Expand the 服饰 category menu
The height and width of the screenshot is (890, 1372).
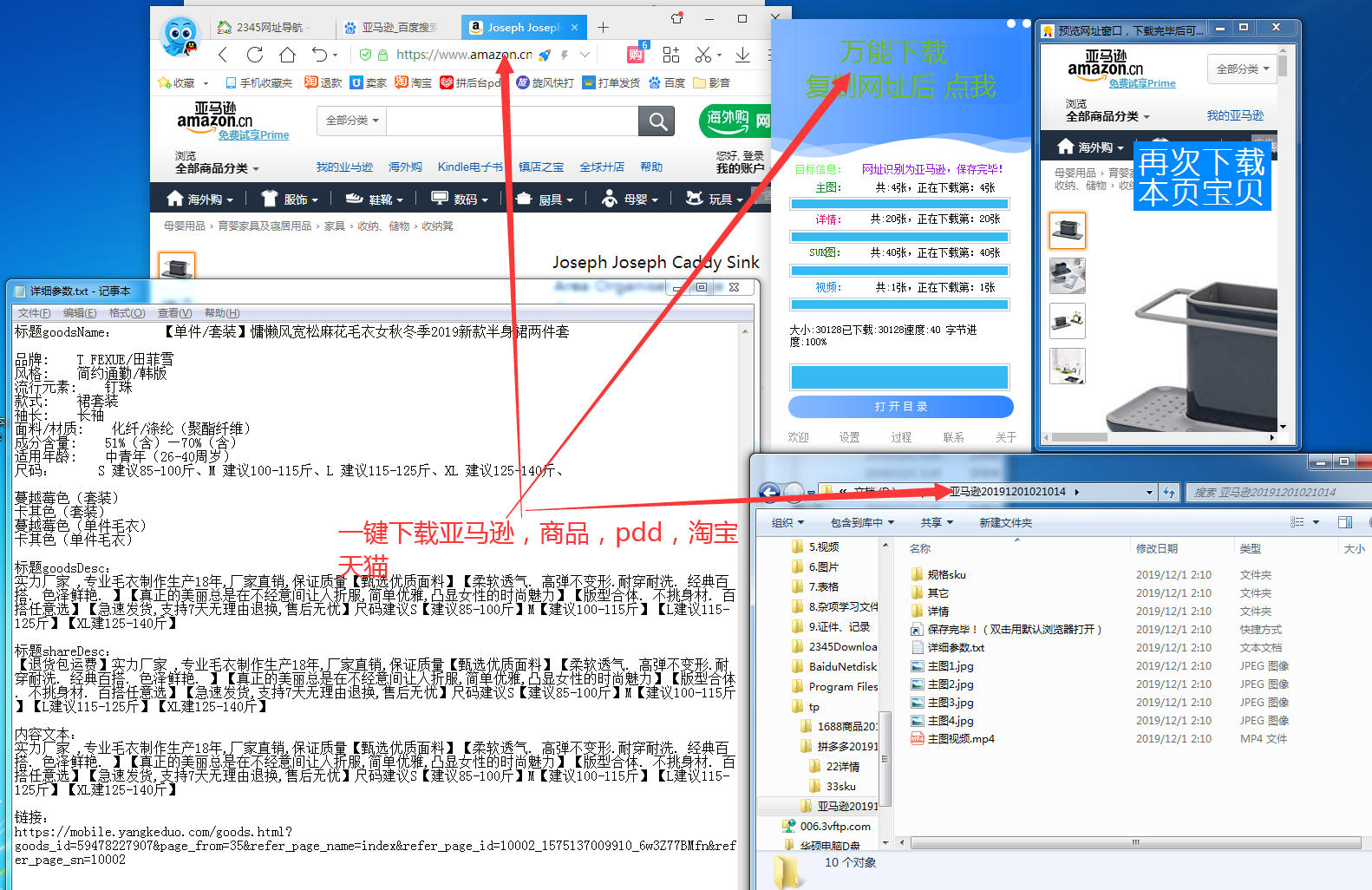tap(290, 200)
